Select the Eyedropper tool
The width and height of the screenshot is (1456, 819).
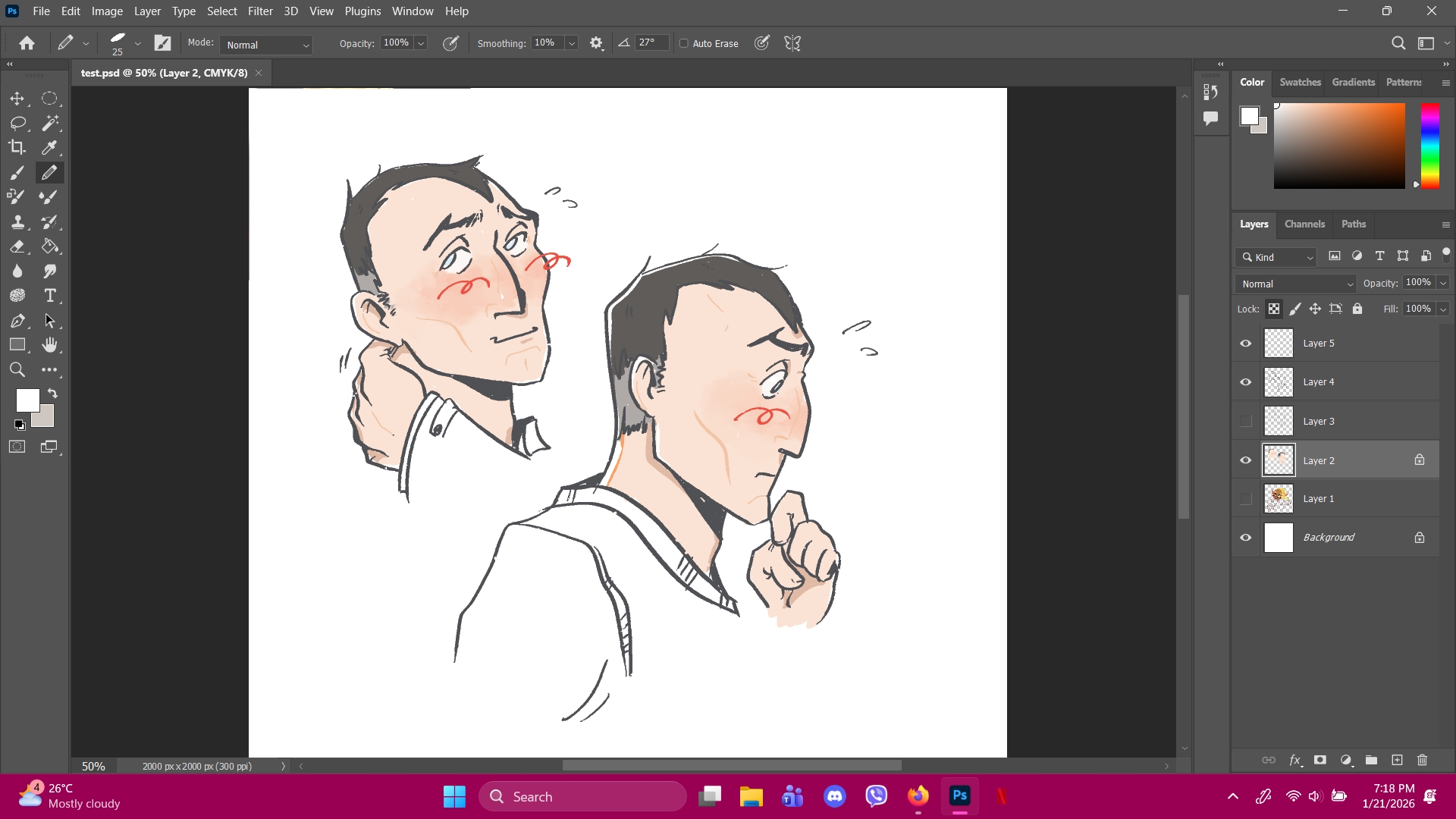pyautogui.click(x=49, y=147)
